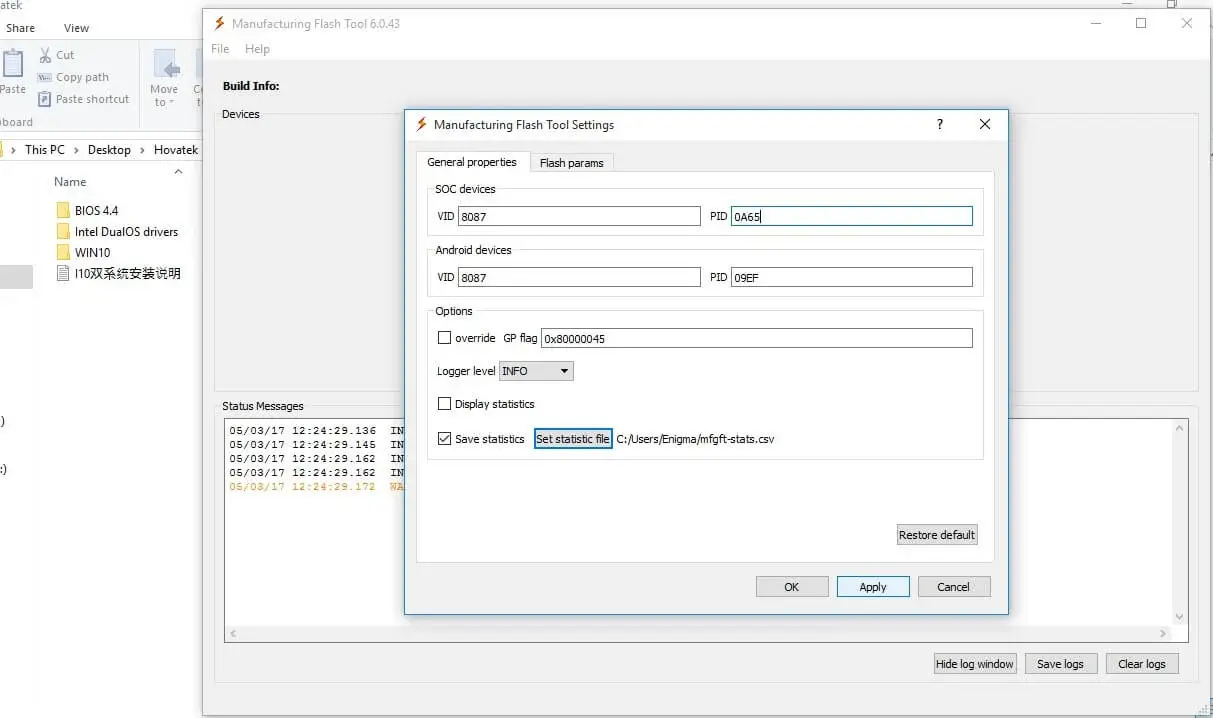Switch to the Flash params tab
The image size is (1213, 718).
(572, 162)
